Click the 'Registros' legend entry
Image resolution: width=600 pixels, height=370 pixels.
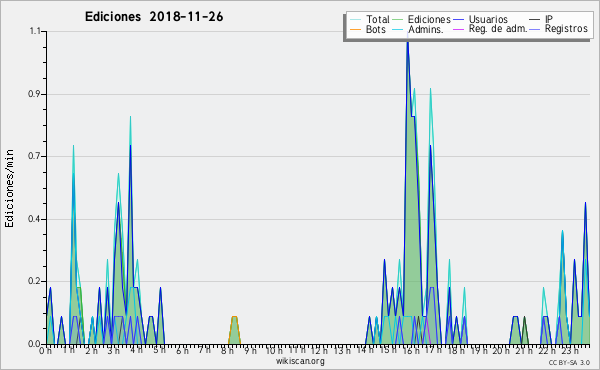(x=559, y=29)
